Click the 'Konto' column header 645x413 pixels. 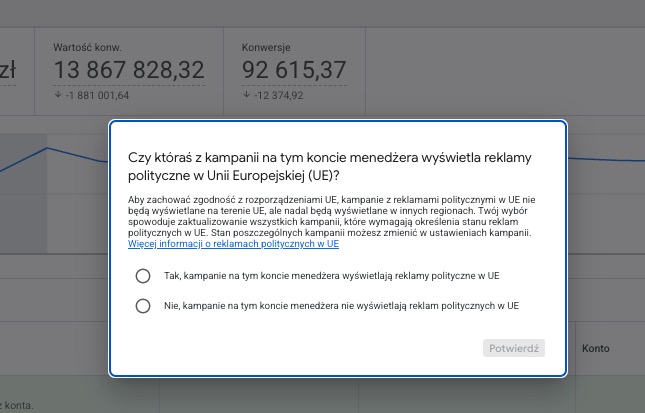tap(596, 348)
